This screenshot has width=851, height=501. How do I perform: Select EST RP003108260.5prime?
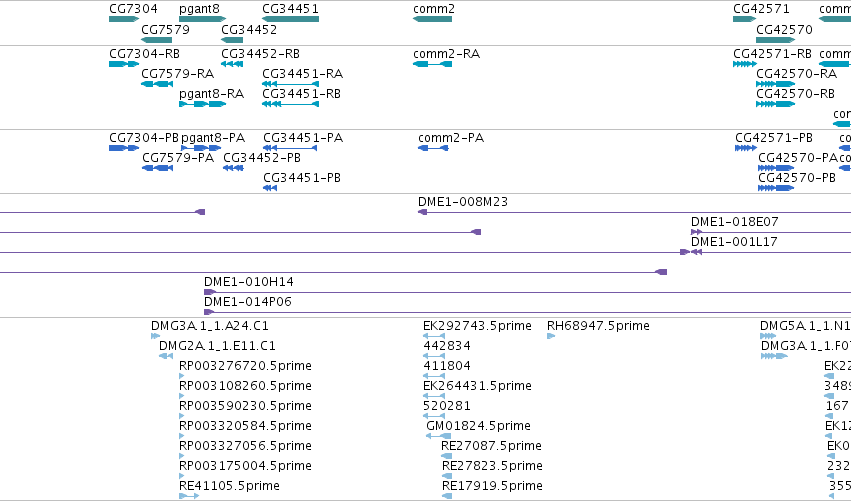pos(245,386)
